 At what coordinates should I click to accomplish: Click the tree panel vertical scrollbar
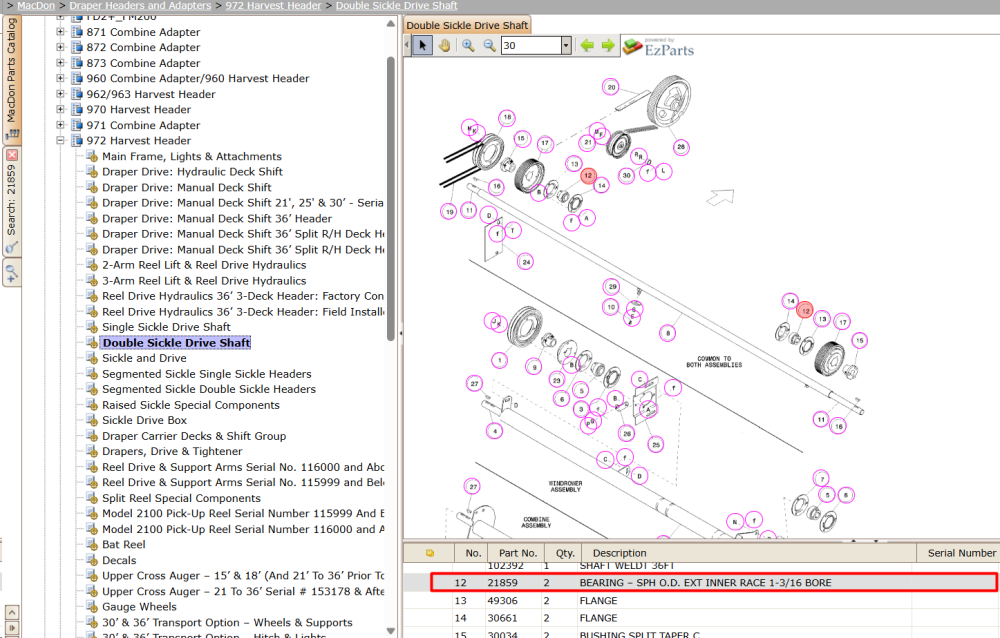tap(390, 198)
